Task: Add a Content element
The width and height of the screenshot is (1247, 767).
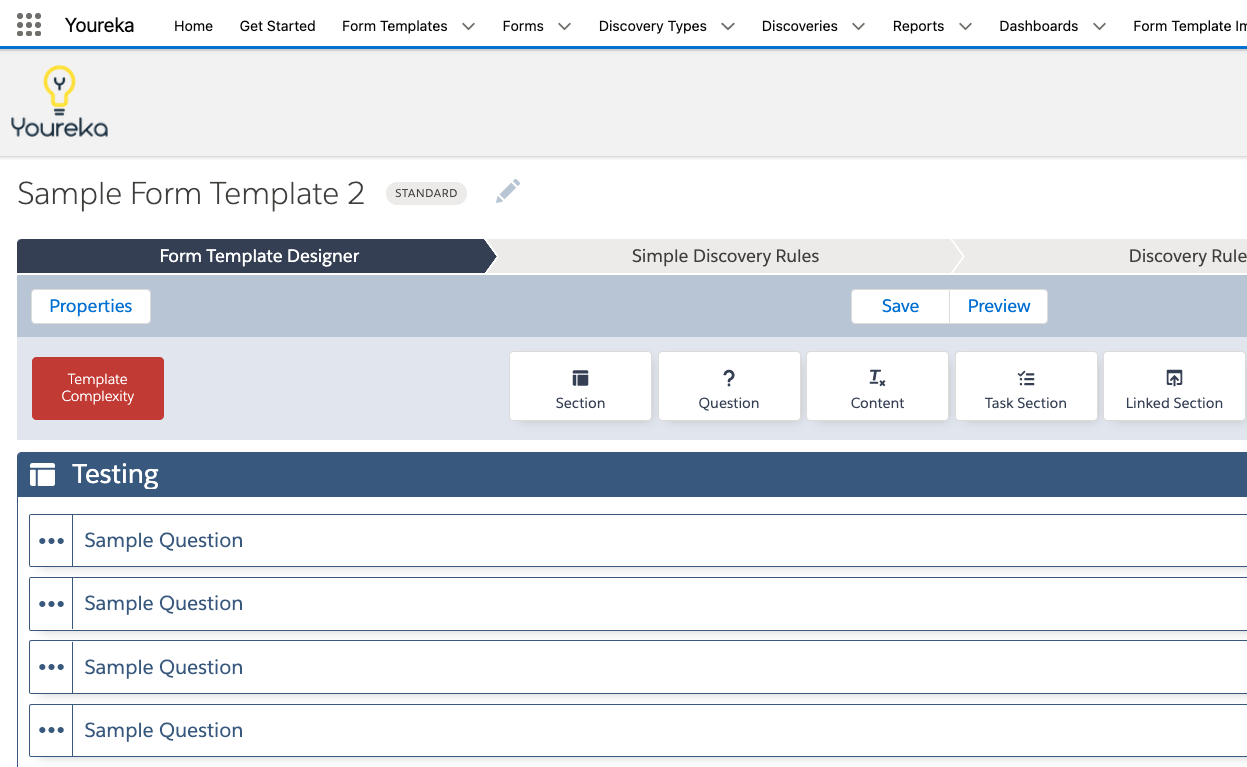Action: [x=877, y=386]
